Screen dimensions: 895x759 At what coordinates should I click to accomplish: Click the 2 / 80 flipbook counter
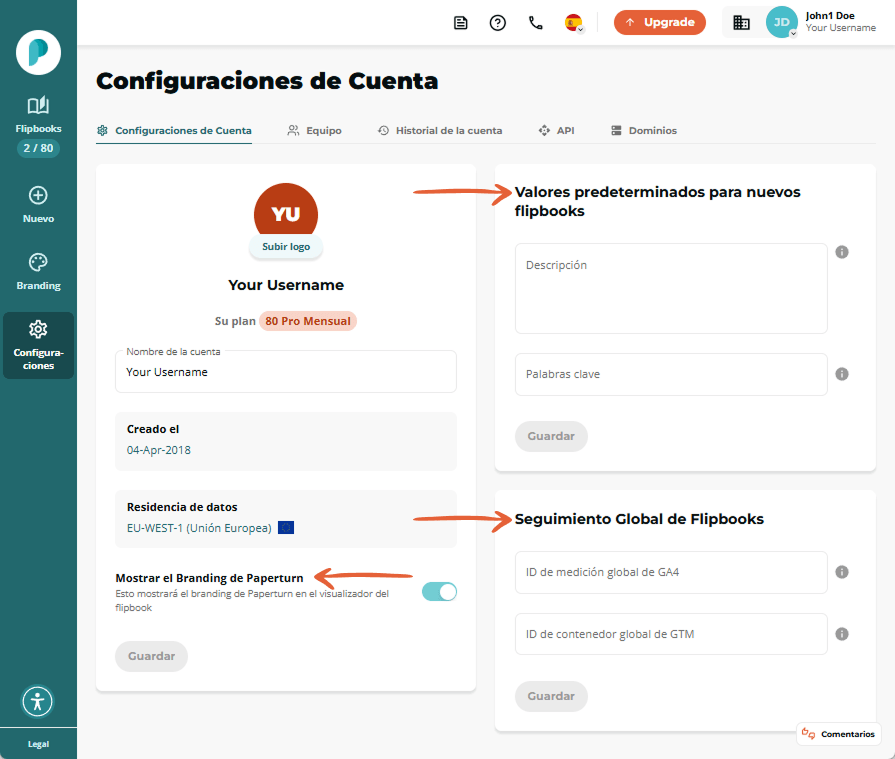(38, 148)
